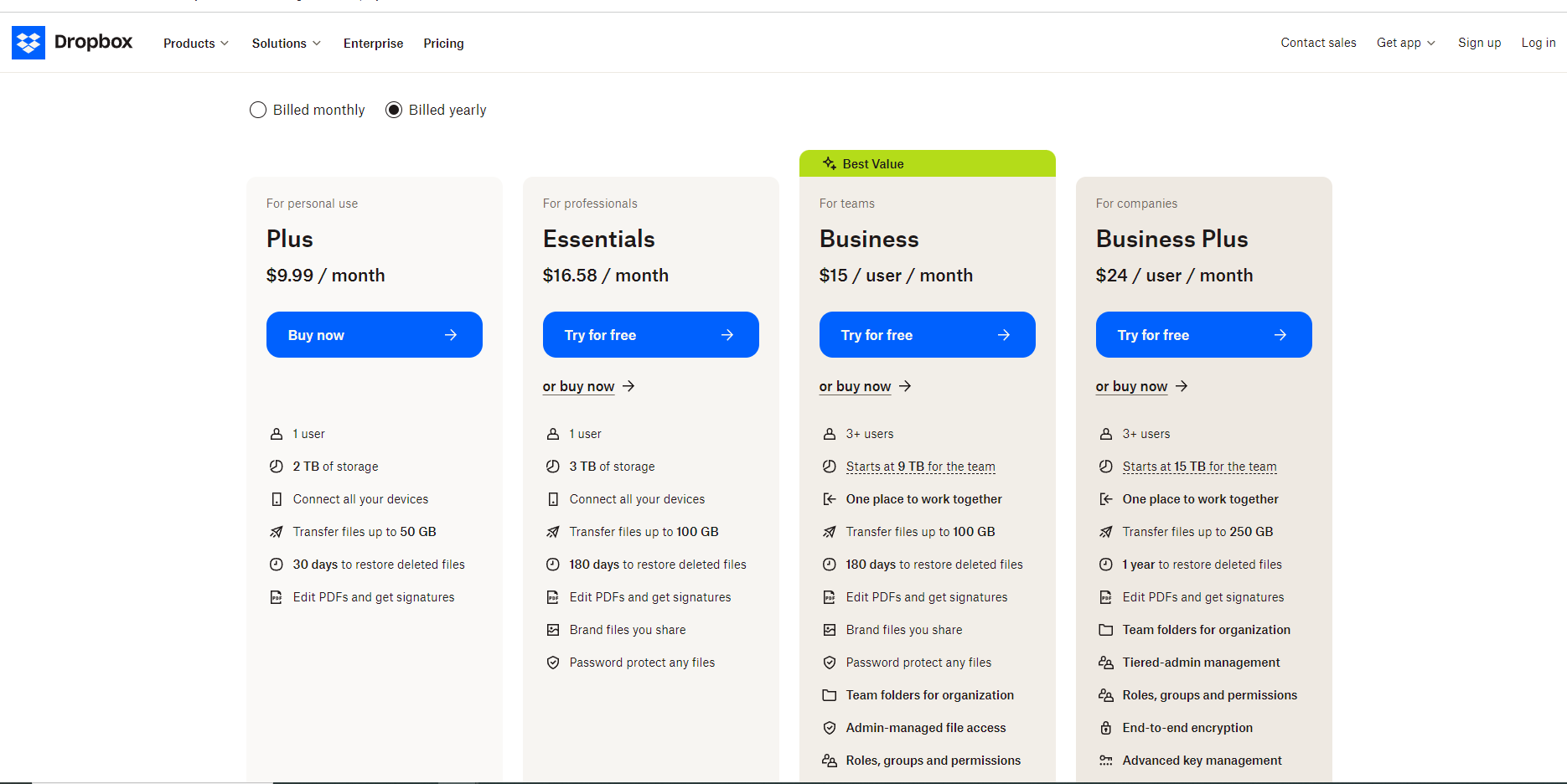Click shield icon beside 'Admin-managed file access'

pyautogui.click(x=830, y=728)
